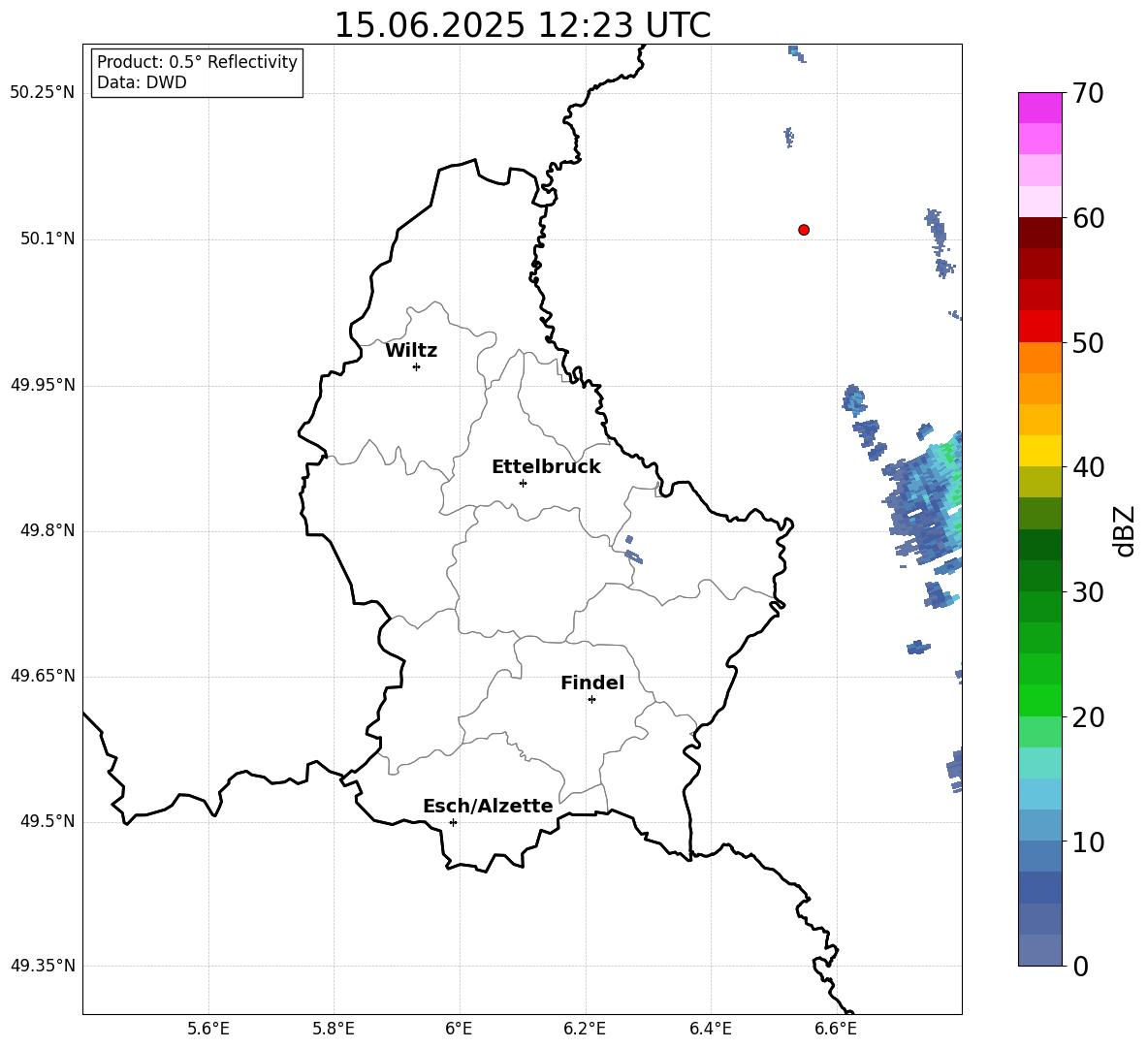The image size is (1148, 1048).
Task: Click the 49.65°N latitude label
Action: [43, 676]
